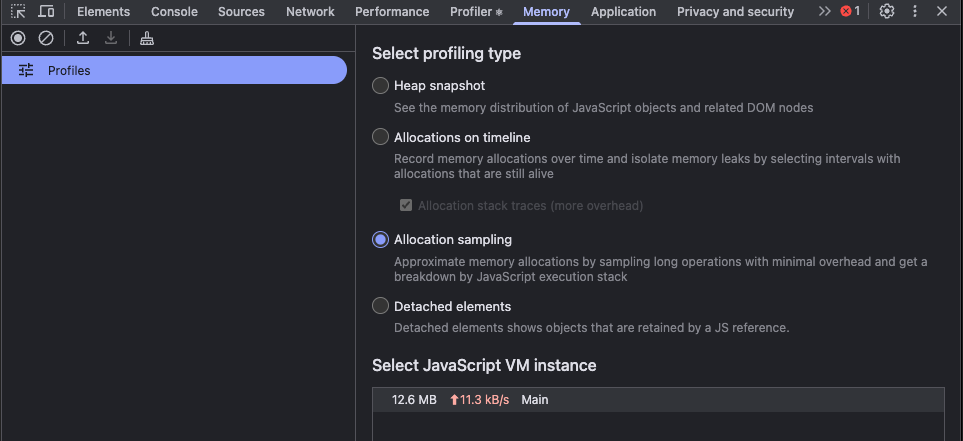This screenshot has width=963, height=441.
Task: Select Profiles in the sidebar
Action: [174, 70]
